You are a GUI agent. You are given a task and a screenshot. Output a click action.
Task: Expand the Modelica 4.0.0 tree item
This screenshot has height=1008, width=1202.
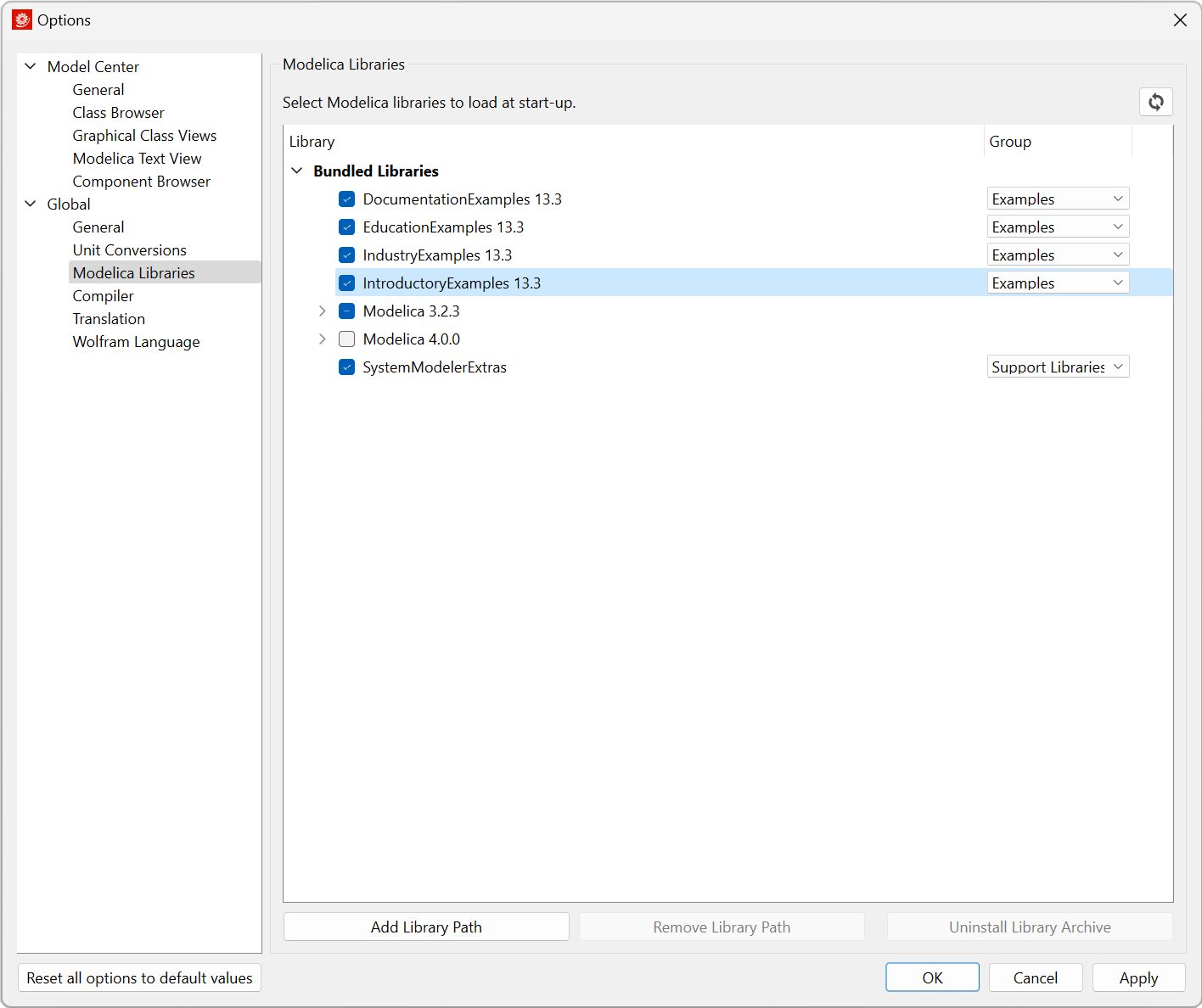click(x=322, y=339)
